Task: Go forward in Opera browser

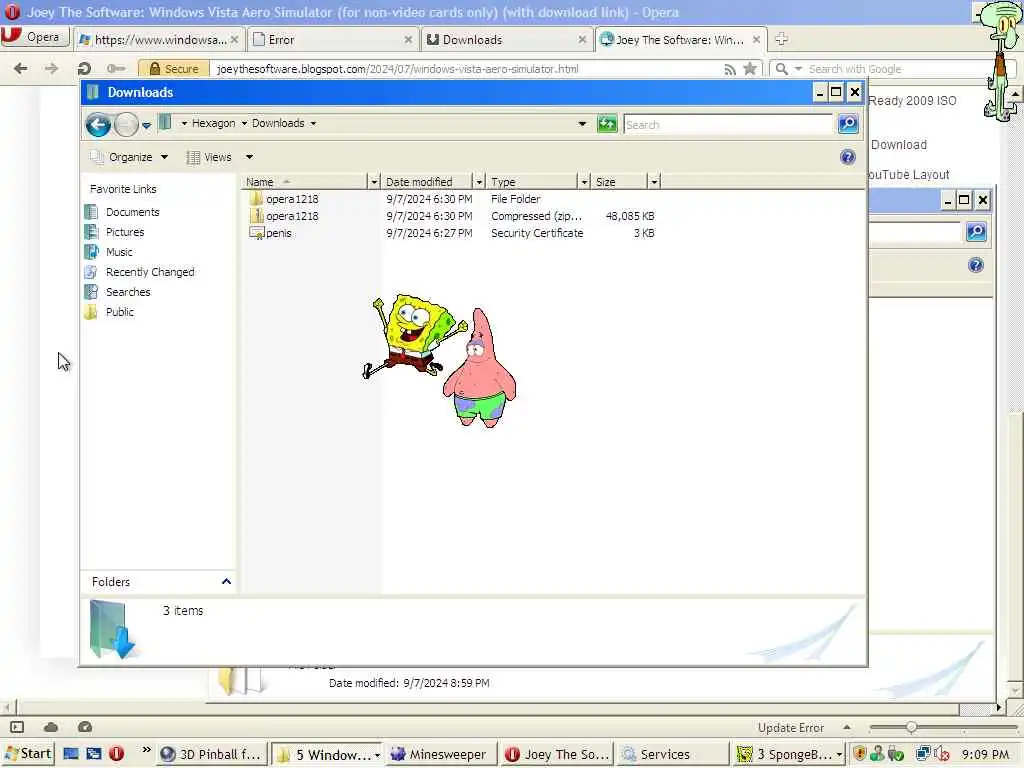Action: point(51,69)
